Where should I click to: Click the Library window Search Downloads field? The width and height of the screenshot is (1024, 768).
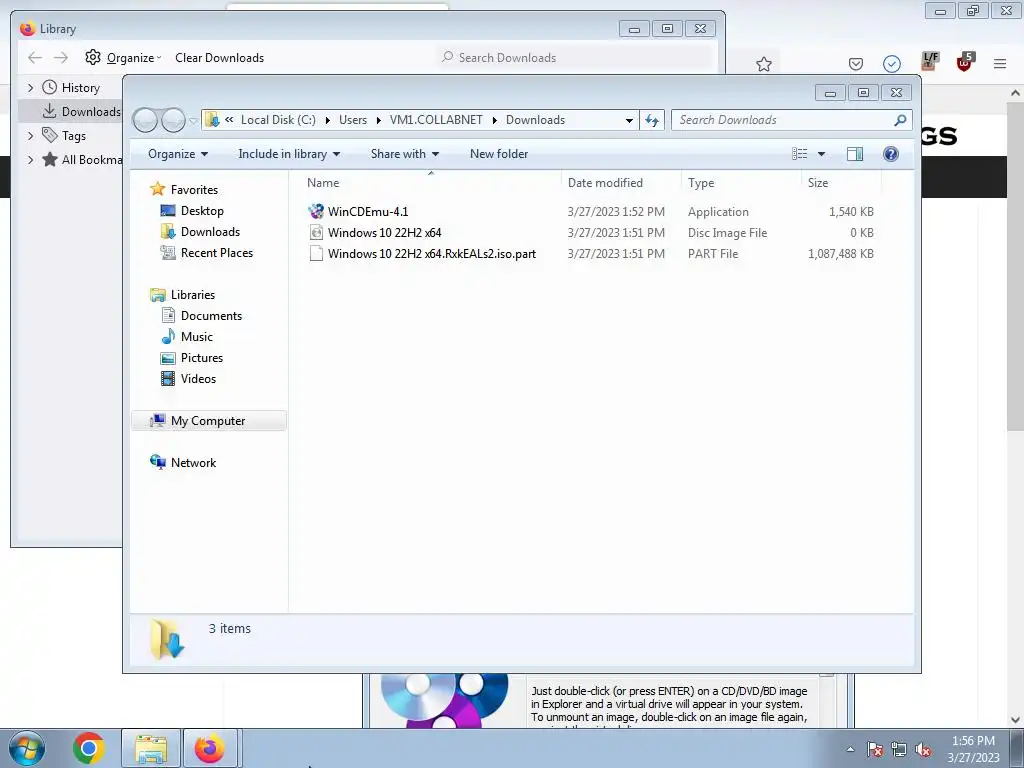click(576, 57)
